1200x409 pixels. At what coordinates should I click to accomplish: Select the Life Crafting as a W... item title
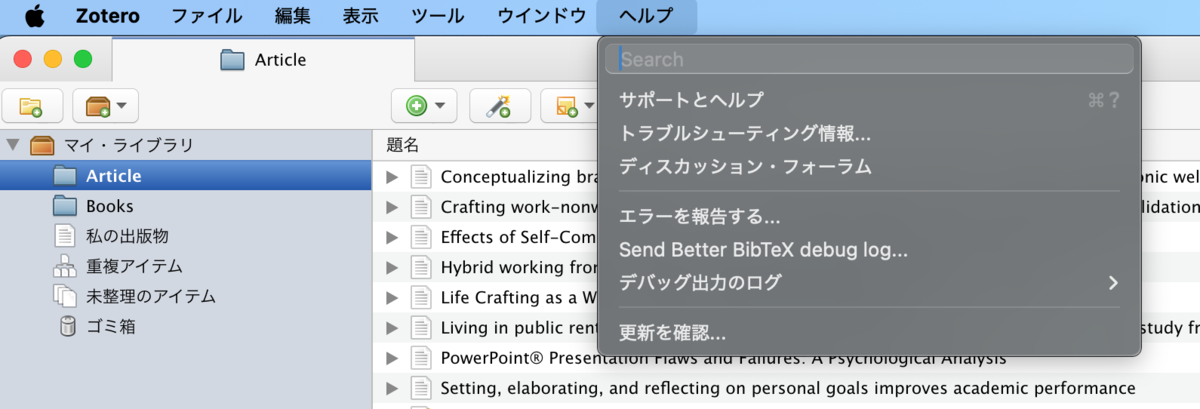(519, 297)
